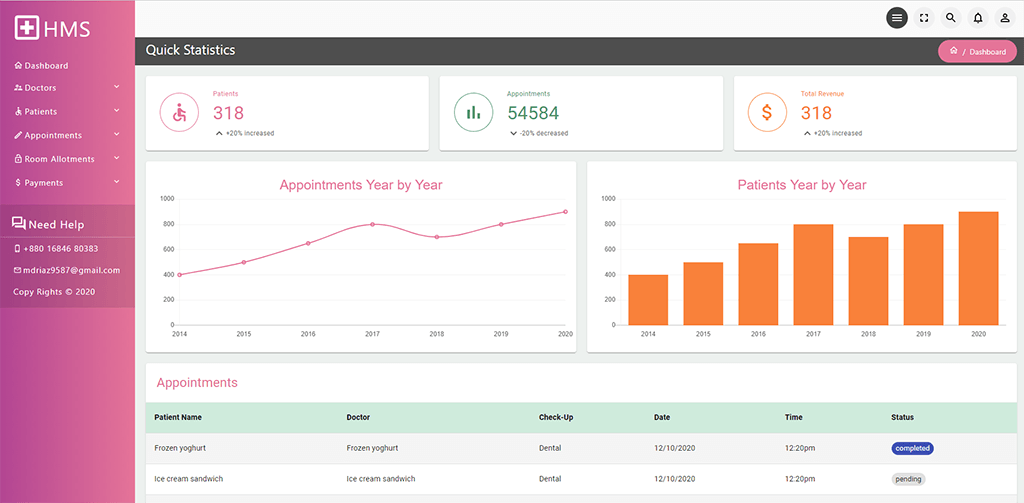Click up arrow beside Total Revenue +20% increased
The image size is (1024, 503).
[x=807, y=133]
